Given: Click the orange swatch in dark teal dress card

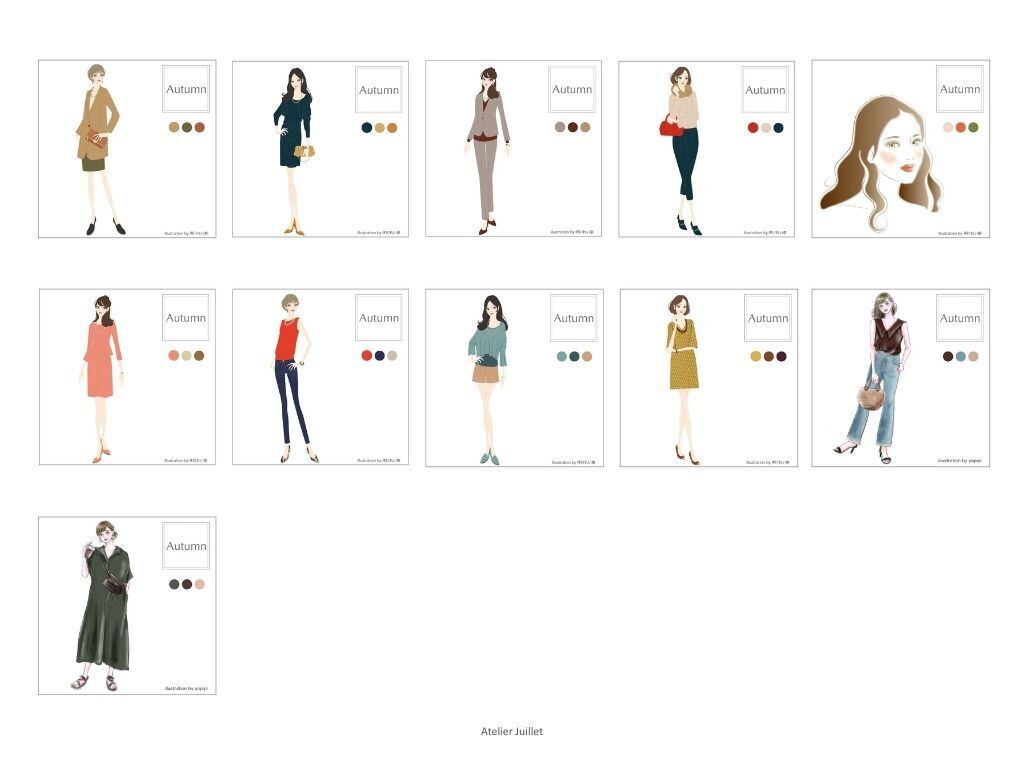Looking at the screenshot, I should pos(392,127).
